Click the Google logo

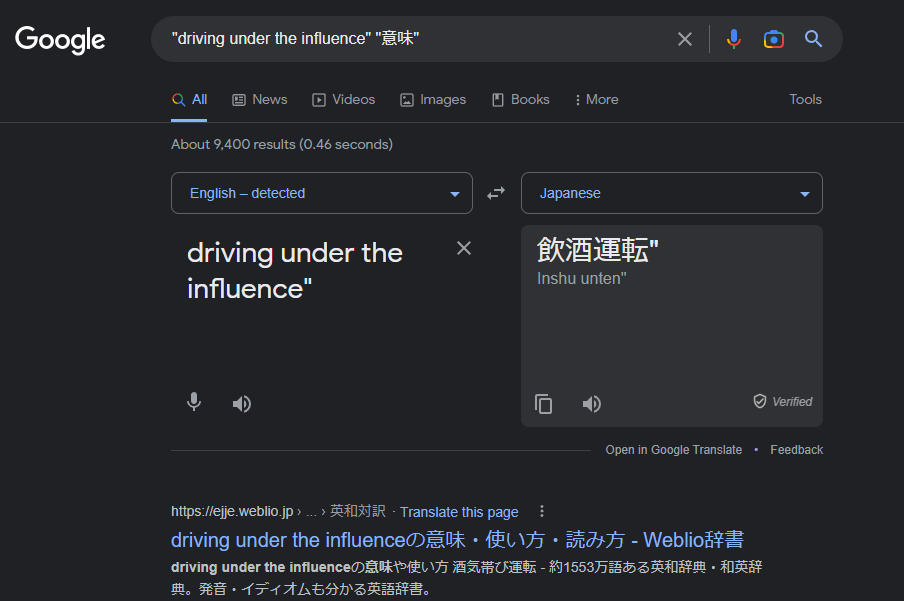pyautogui.click(x=60, y=39)
